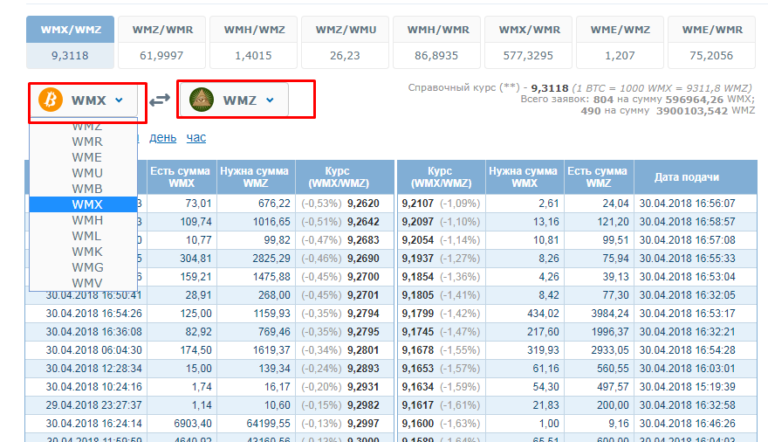Click the "день" period link
The width and height of the screenshot is (768, 442).
pyautogui.click(x=163, y=137)
